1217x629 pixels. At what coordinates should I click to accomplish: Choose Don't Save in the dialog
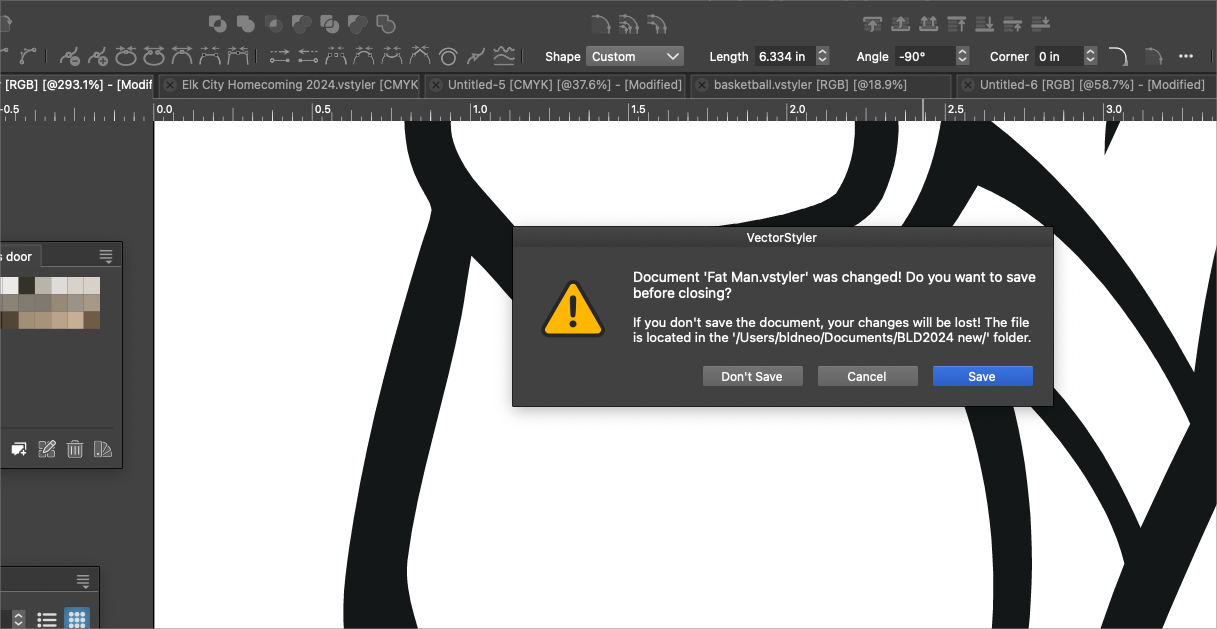(752, 376)
